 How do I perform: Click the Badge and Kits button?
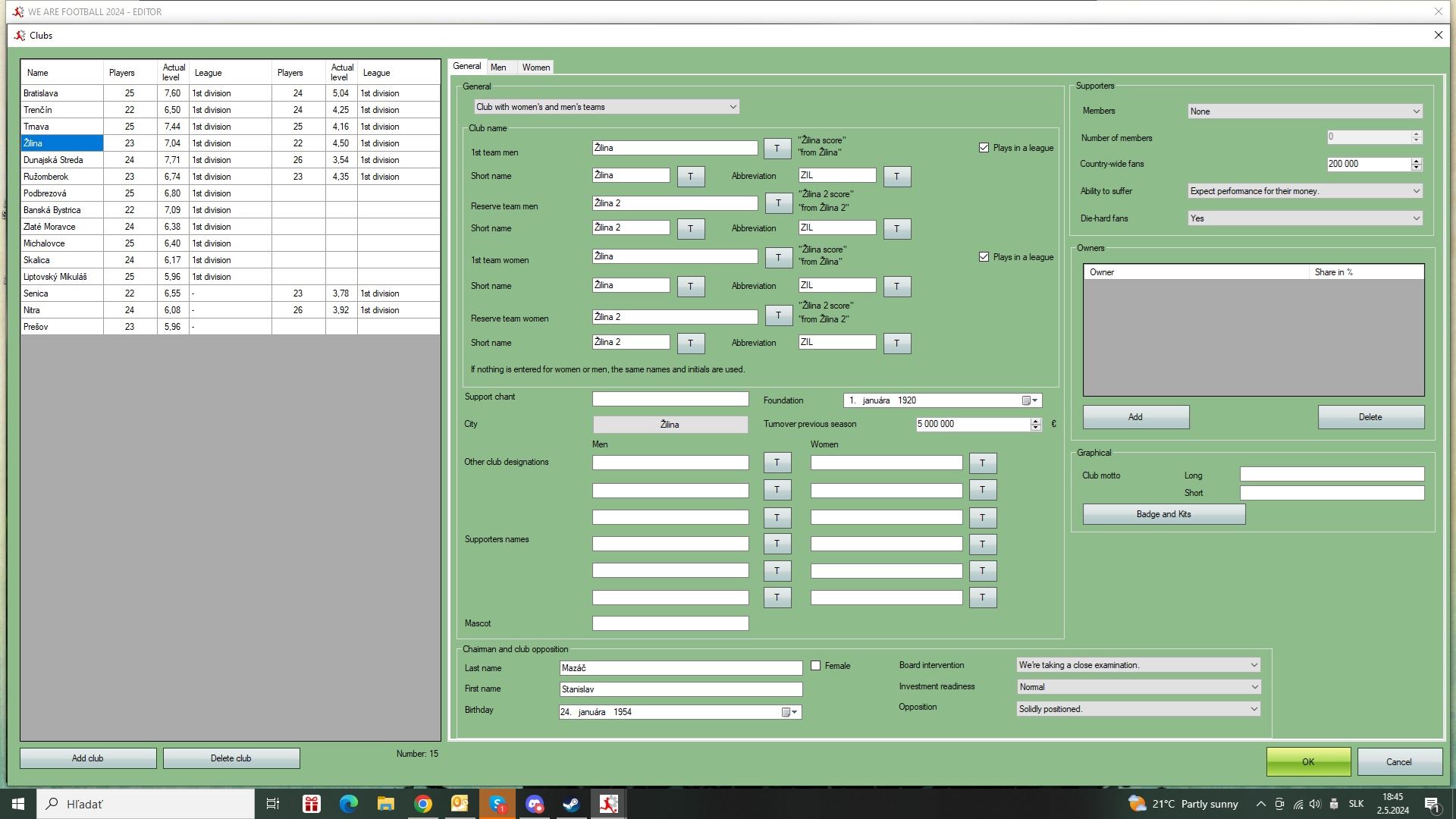tap(1163, 514)
